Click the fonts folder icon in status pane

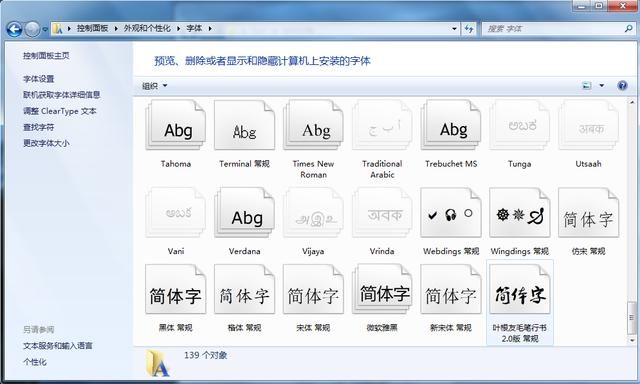[x=158, y=363]
